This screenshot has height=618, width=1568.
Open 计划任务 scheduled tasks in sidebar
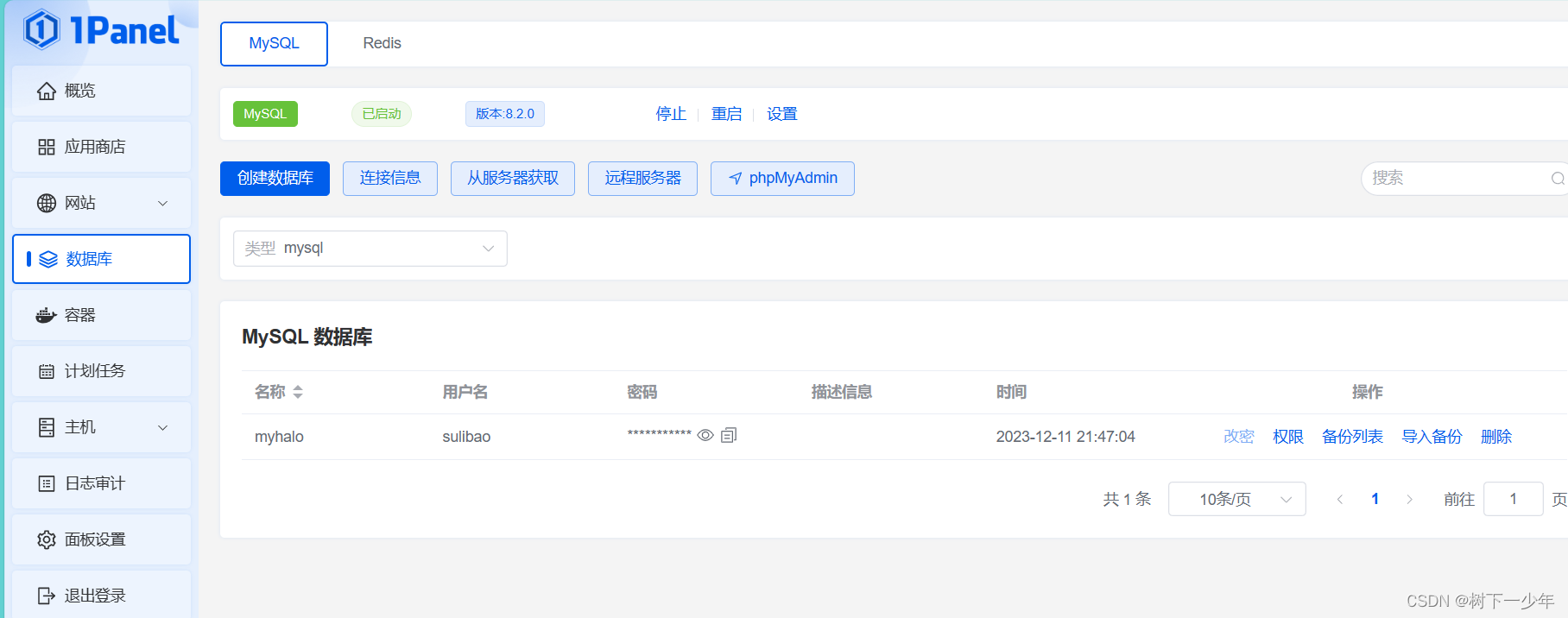[x=101, y=371]
